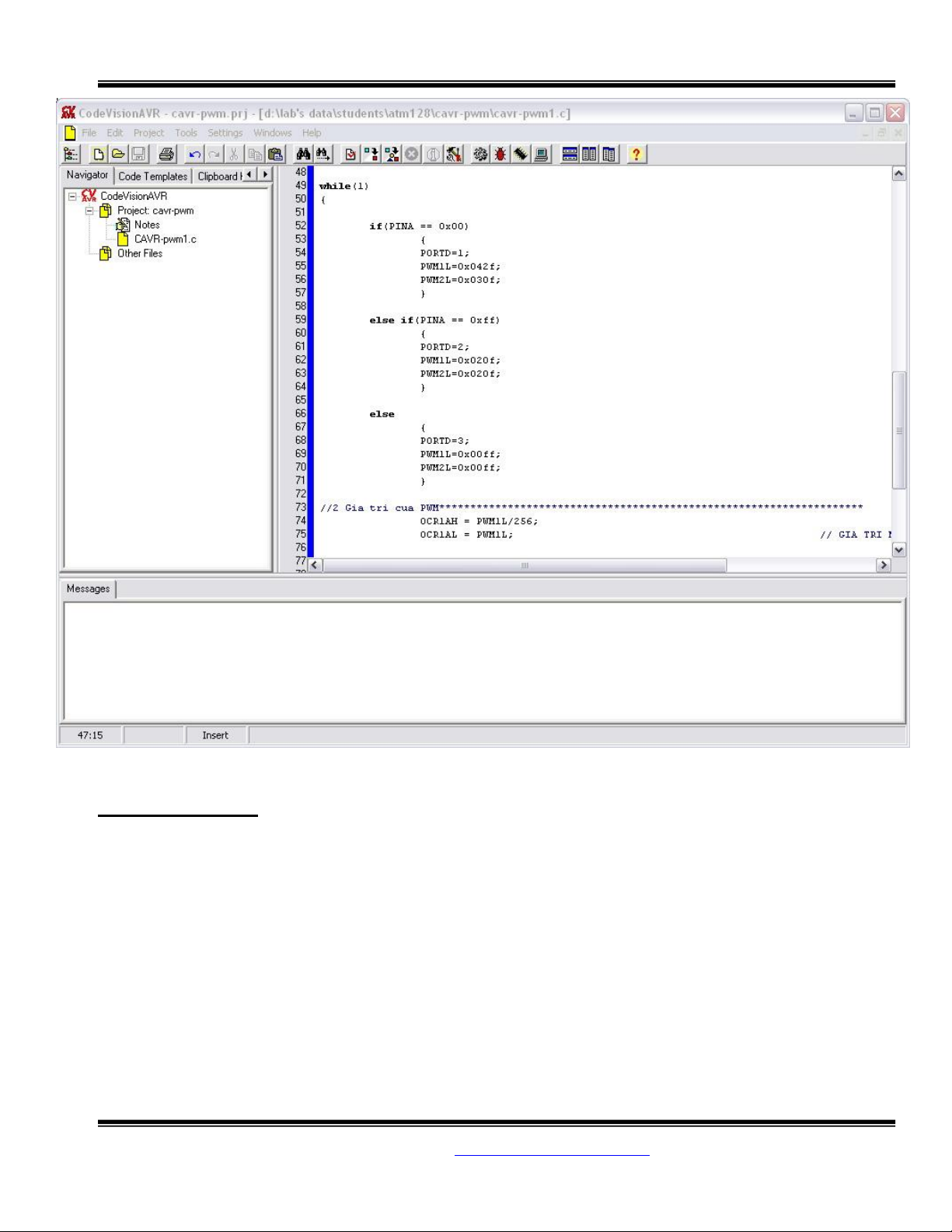Launch the debugger with the red bug icon
952x1232 pixels.
click(500, 154)
